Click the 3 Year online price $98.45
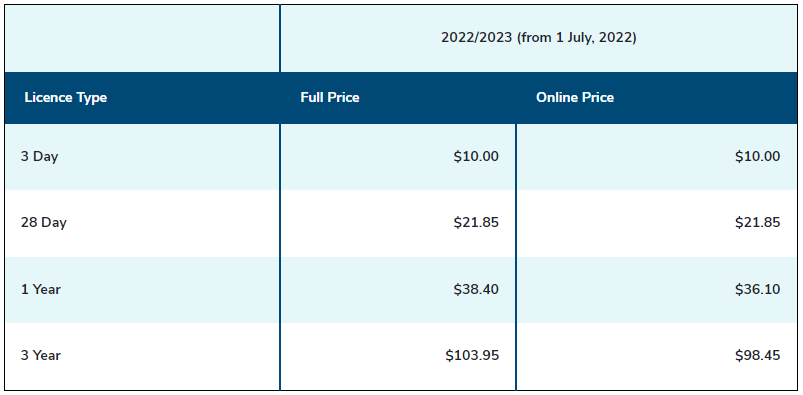Screen dimensions: 803x395 tap(757, 355)
